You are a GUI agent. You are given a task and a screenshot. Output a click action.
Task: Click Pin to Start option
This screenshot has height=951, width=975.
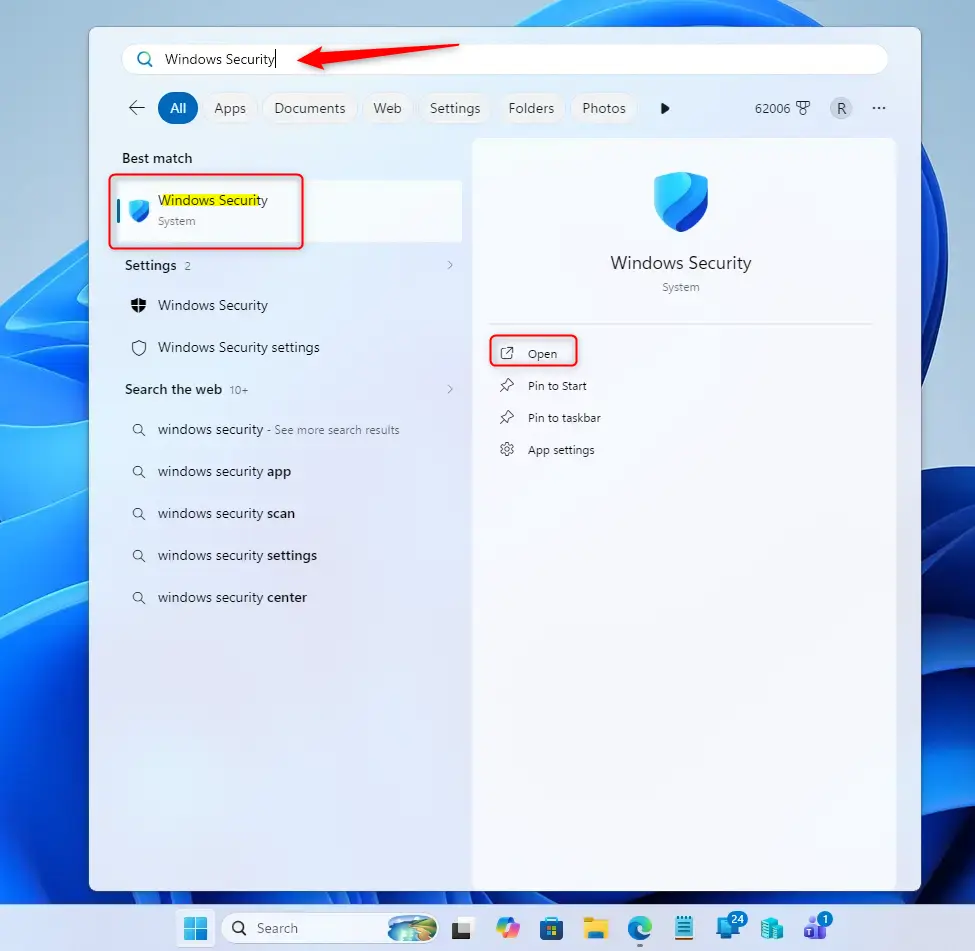pos(543,386)
